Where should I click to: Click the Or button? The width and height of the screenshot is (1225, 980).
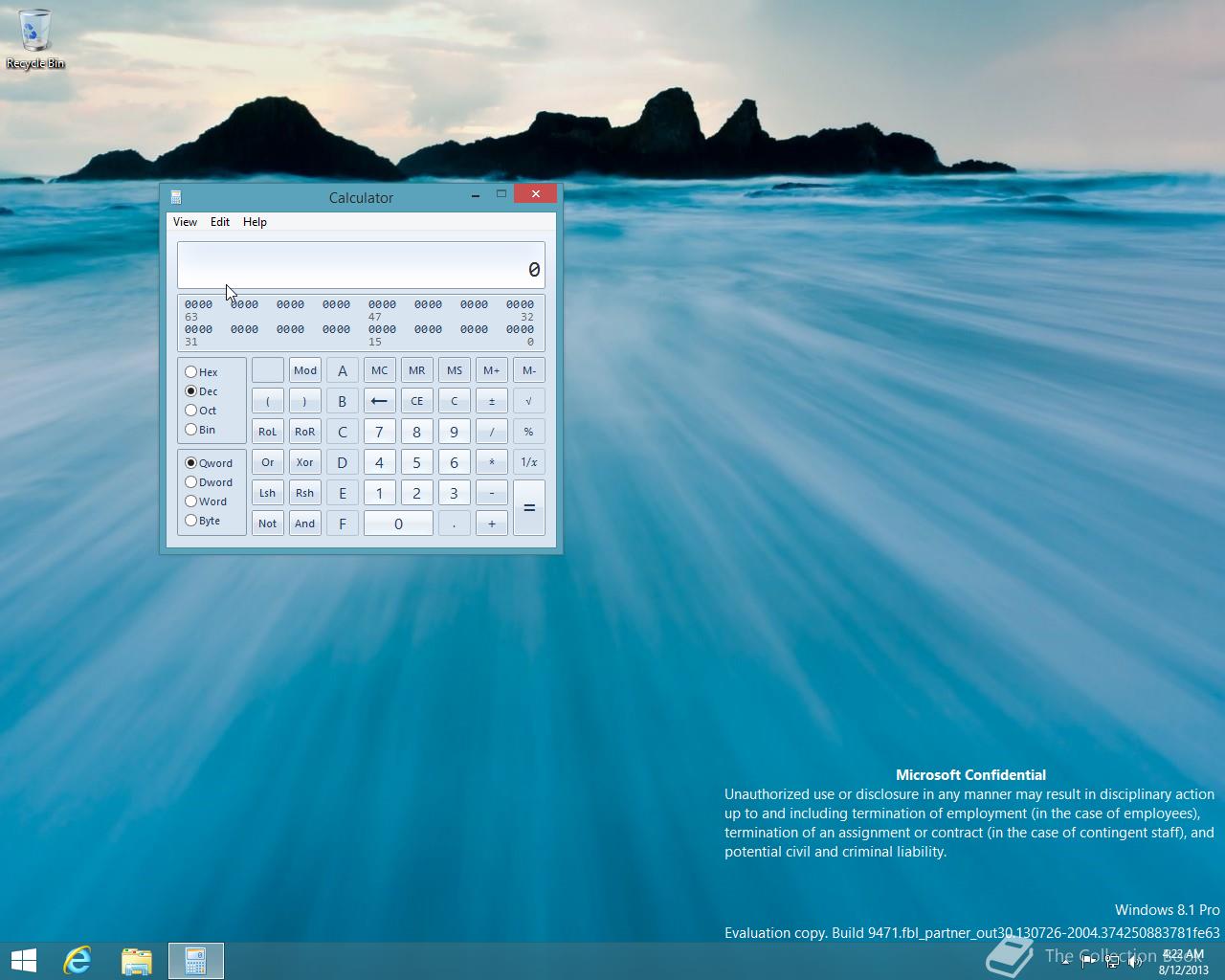(x=267, y=462)
